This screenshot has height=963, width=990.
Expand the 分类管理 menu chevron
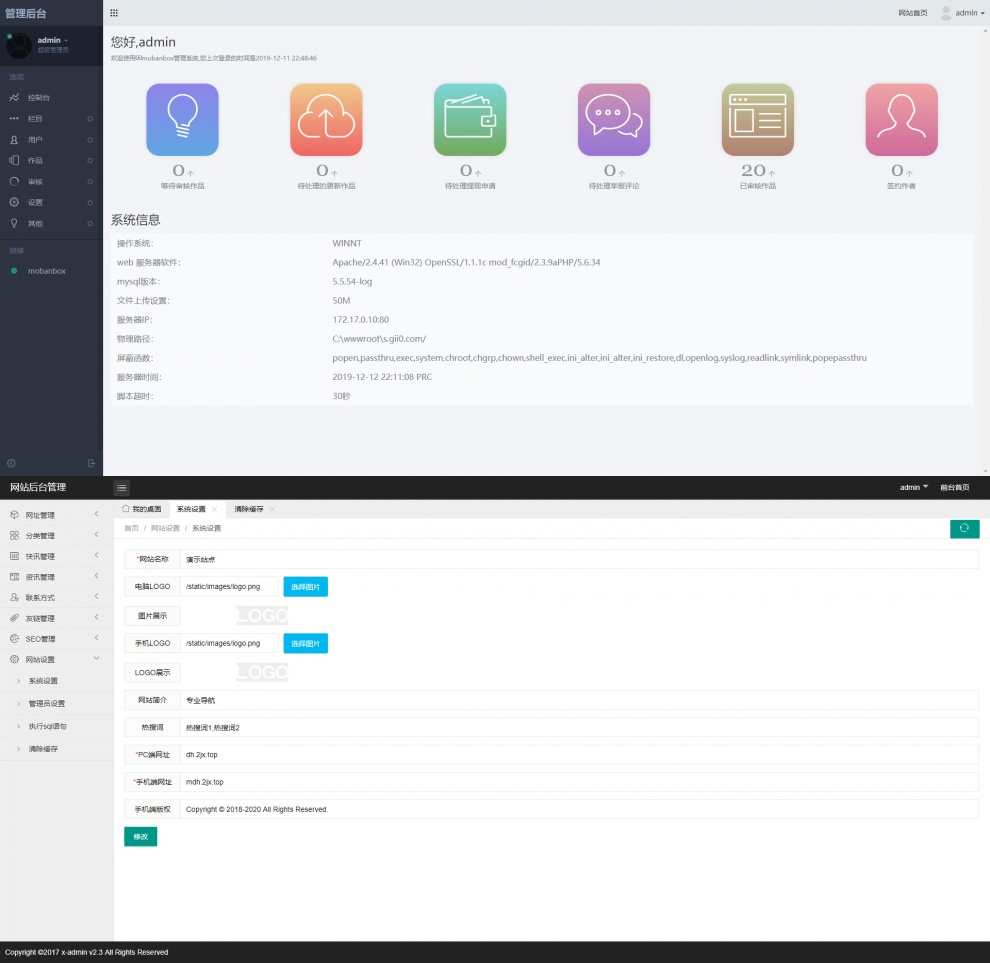pyautogui.click(x=97, y=535)
